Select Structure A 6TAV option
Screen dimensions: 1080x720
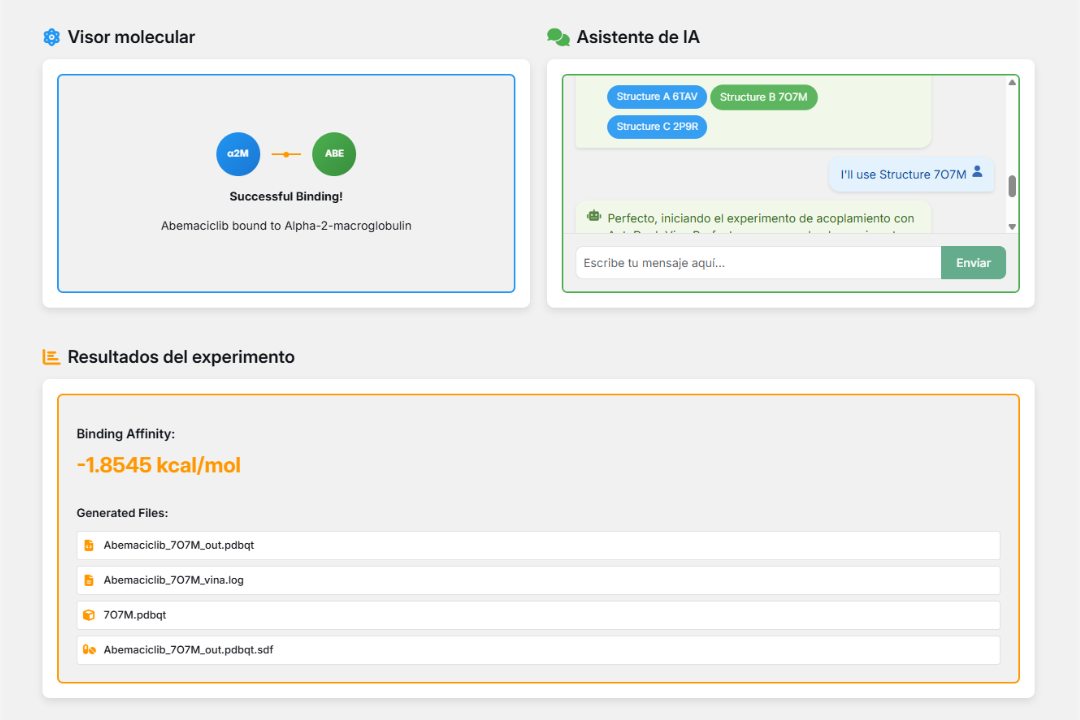pyautogui.click(x=656, y=97)
